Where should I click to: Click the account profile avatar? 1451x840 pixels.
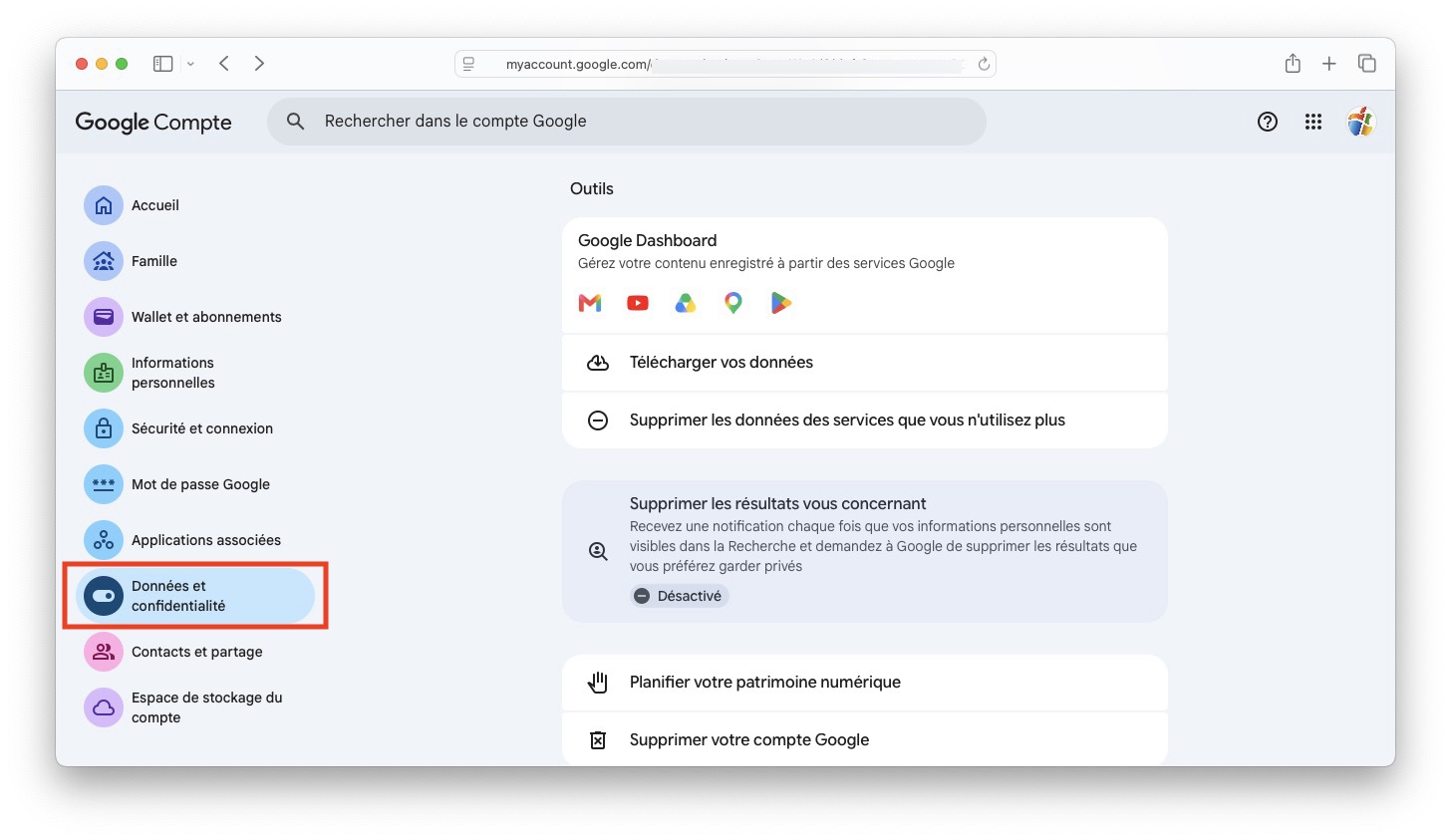click(x=1361, y=122)
